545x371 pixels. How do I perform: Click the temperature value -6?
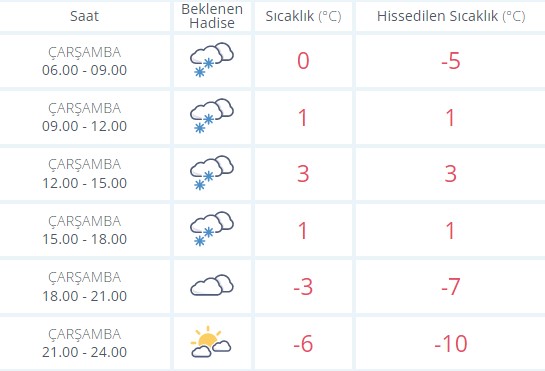(x=303, y=344)
